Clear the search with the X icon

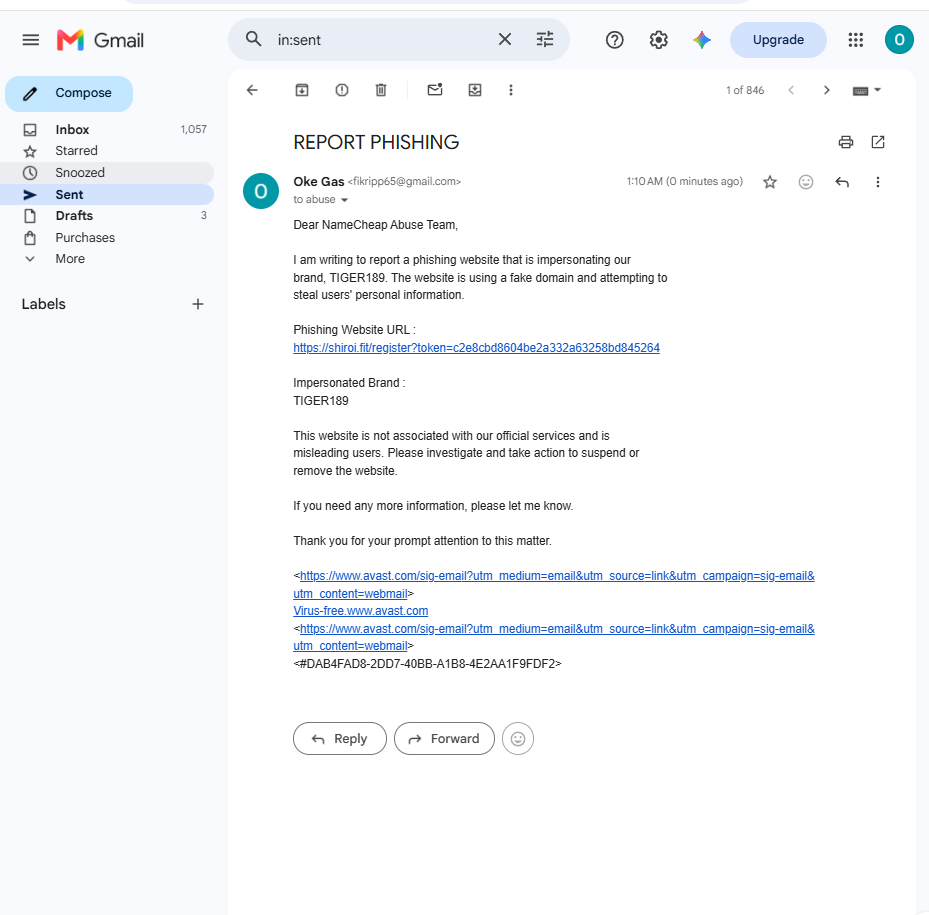tap(505, 40)
